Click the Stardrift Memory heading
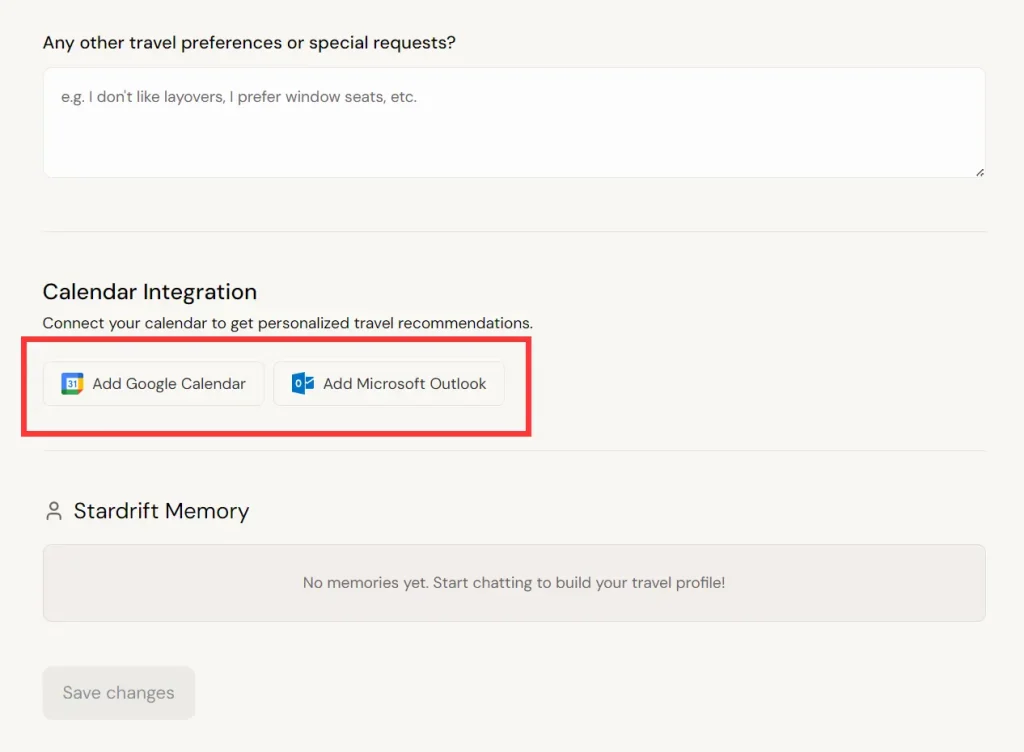Screen dimensions: 1024x752 pyautogui.click(x=161, y=511)
